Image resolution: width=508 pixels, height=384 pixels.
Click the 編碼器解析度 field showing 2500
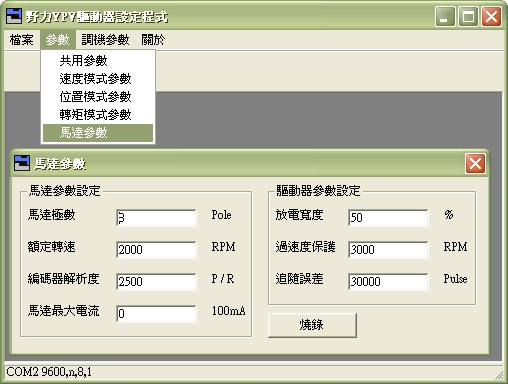tap(156, 282)
